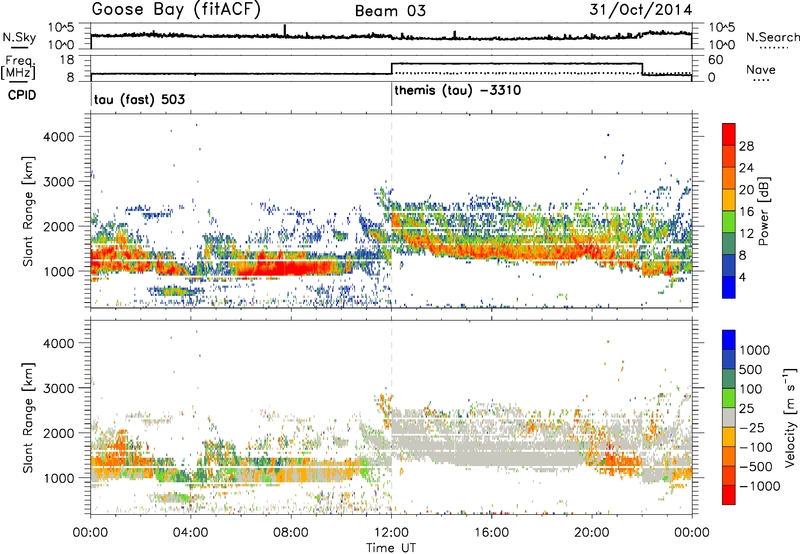Pick the light green segment of the power colorbar
This screenshot has height=554, width=800.
729,221
